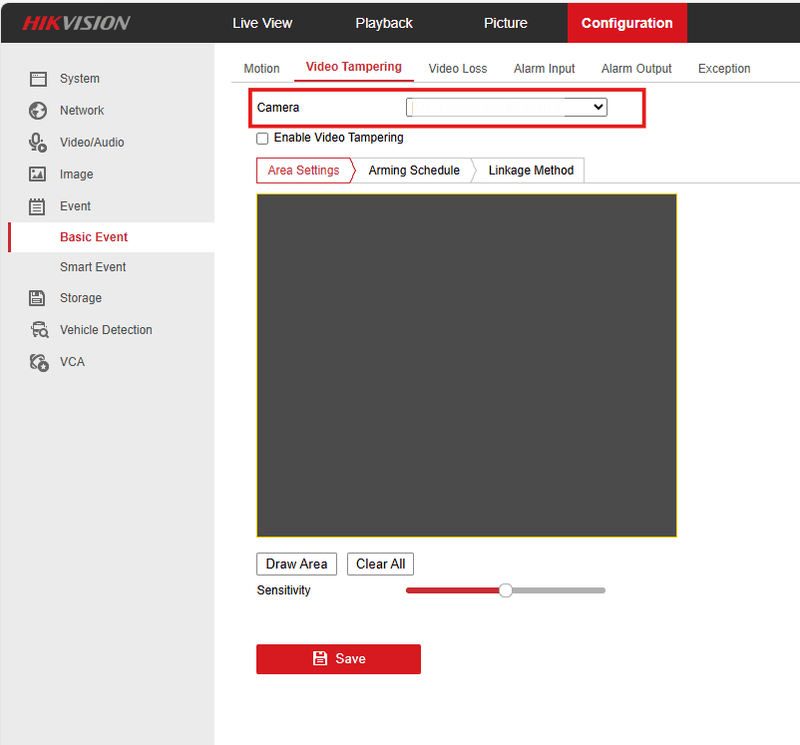
Task: Select the System icon in the sidebar
Action: coord(38,78)
